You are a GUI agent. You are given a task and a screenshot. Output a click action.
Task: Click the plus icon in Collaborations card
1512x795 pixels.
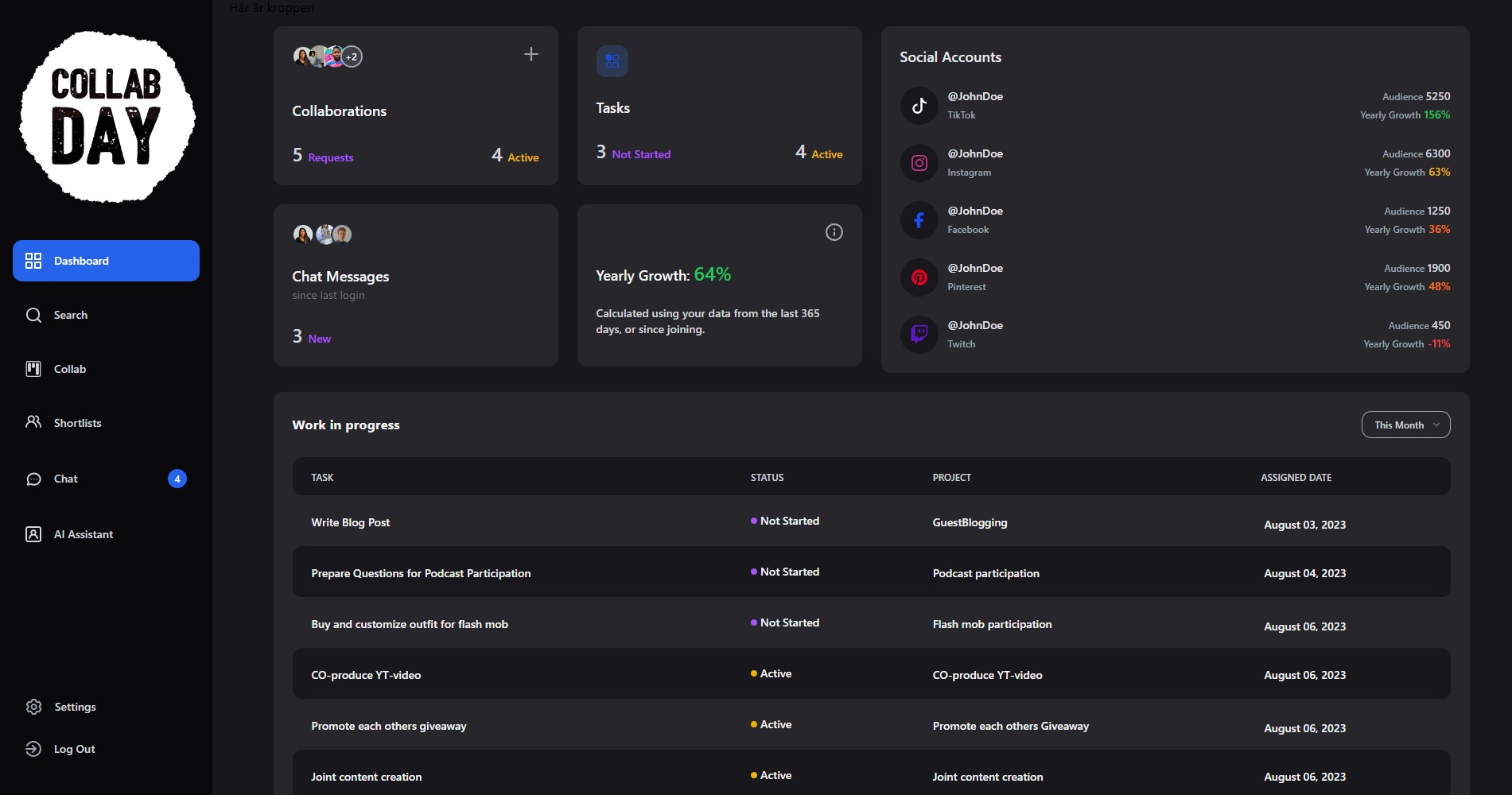tap(531, 54)
